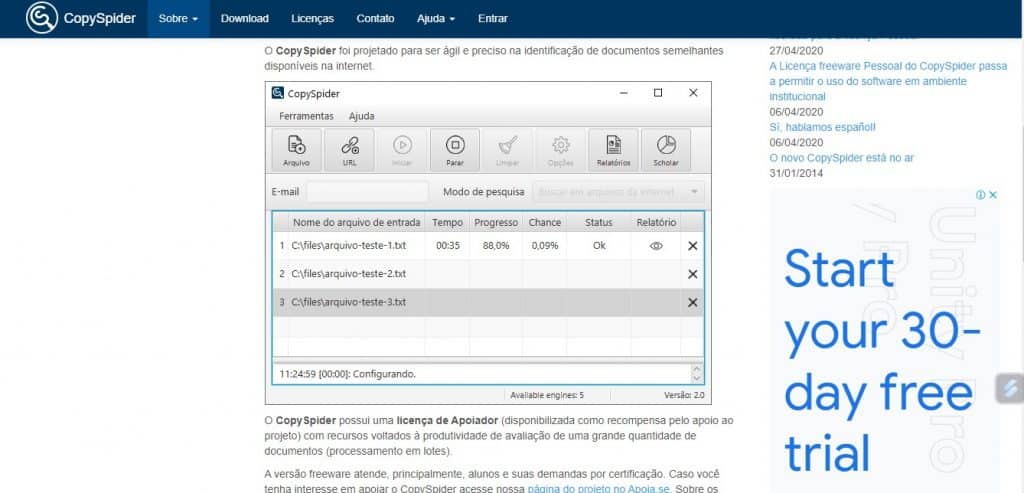
Task: Click the Iniciar play toolbar icon
Action: pos(402,150)
